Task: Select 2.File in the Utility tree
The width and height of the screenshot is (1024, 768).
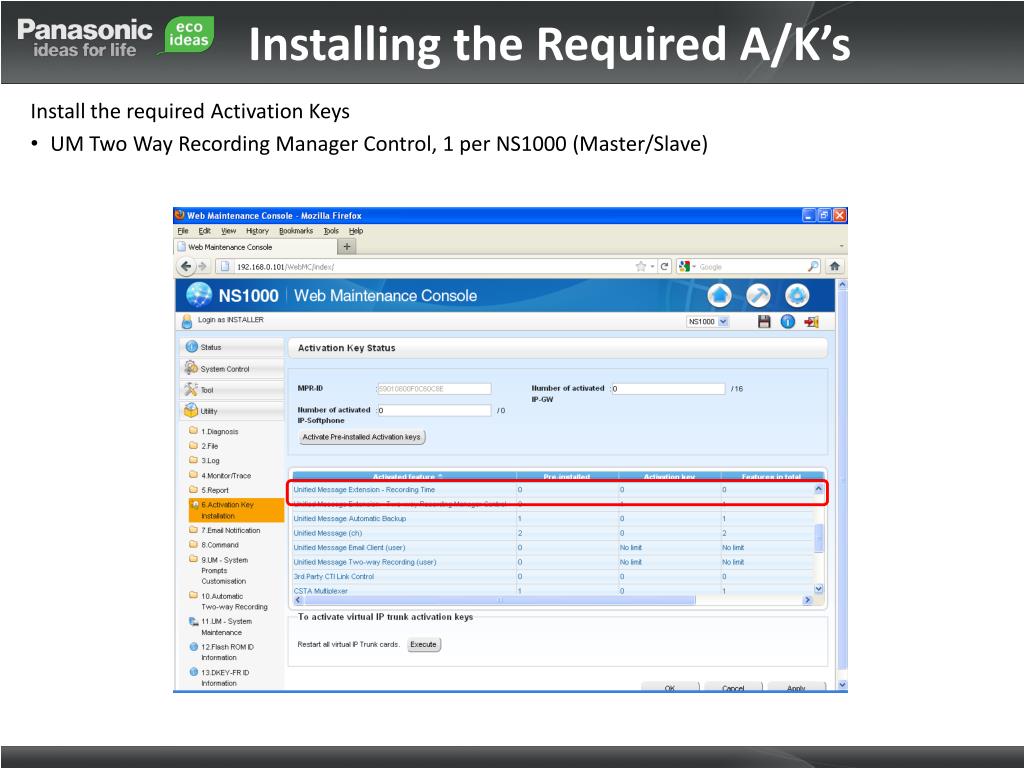Action: pos(210,446)
